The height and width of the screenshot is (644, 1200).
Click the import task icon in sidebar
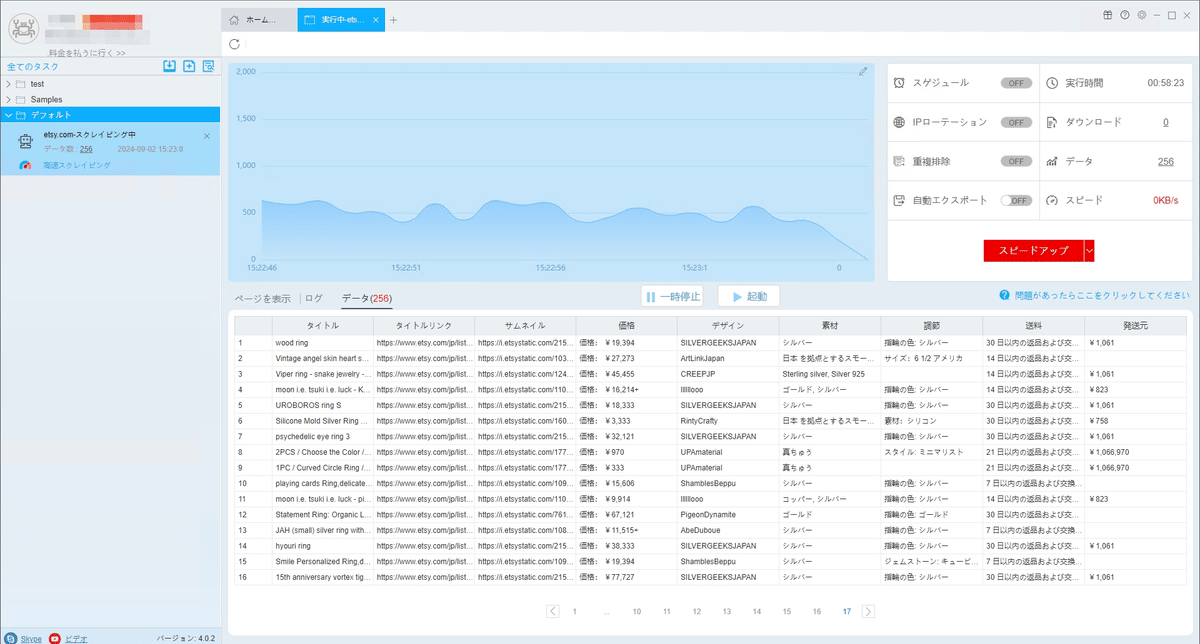pyautogui.click(x=170, y=66)
